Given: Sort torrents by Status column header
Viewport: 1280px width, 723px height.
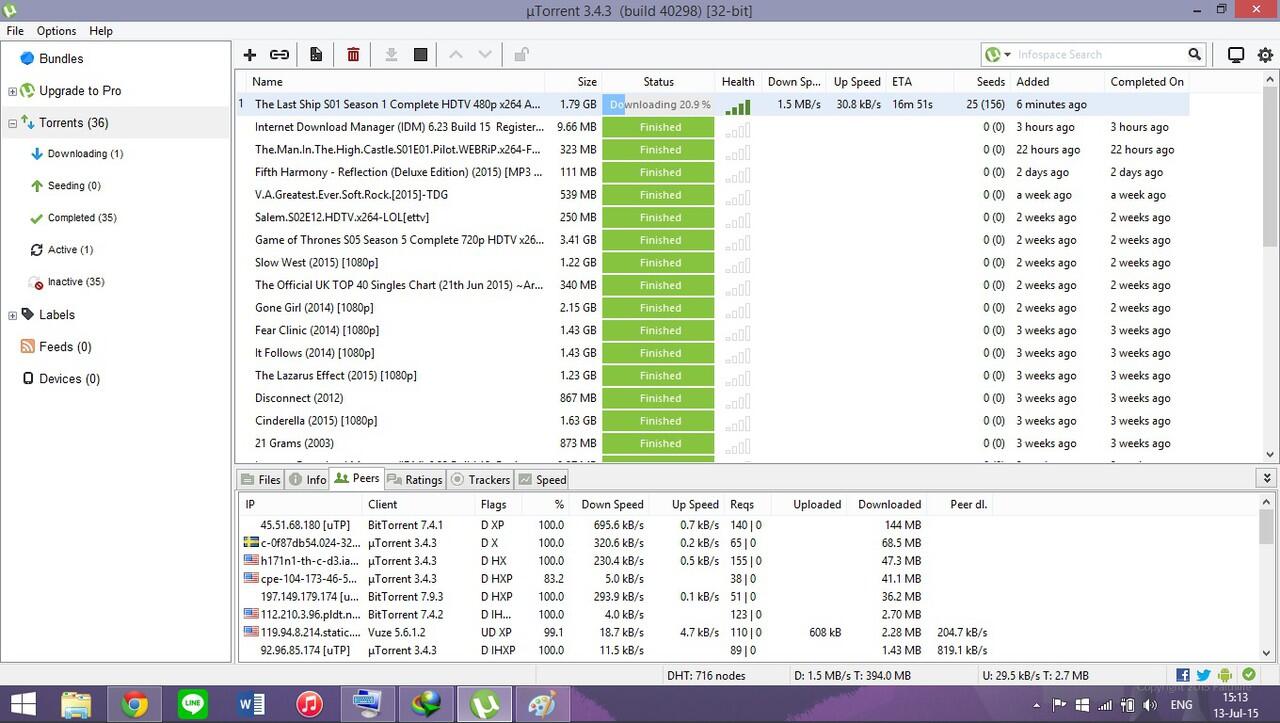Looking at the screenshot, I should (x=659, y=82).
